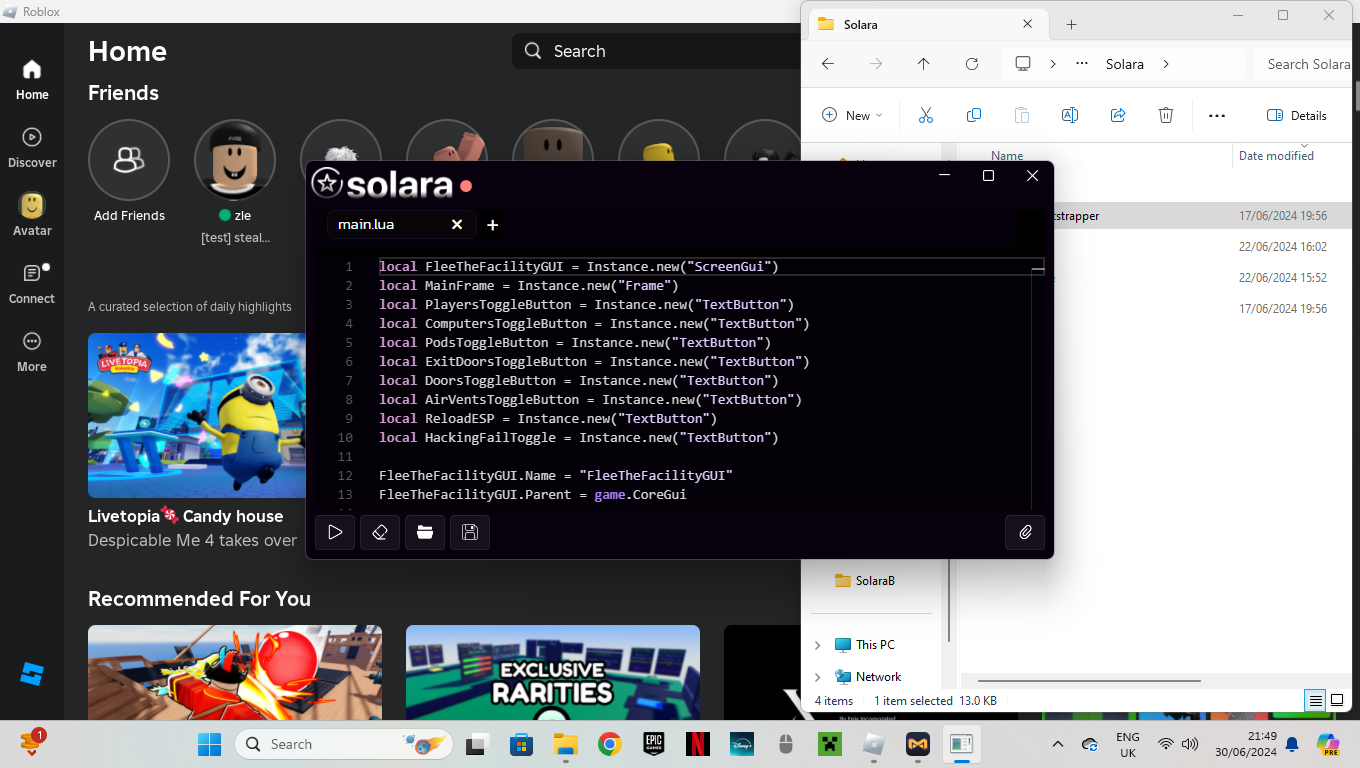
Task: Add a new script tab in Solara
Action: (x=492, y=225)
